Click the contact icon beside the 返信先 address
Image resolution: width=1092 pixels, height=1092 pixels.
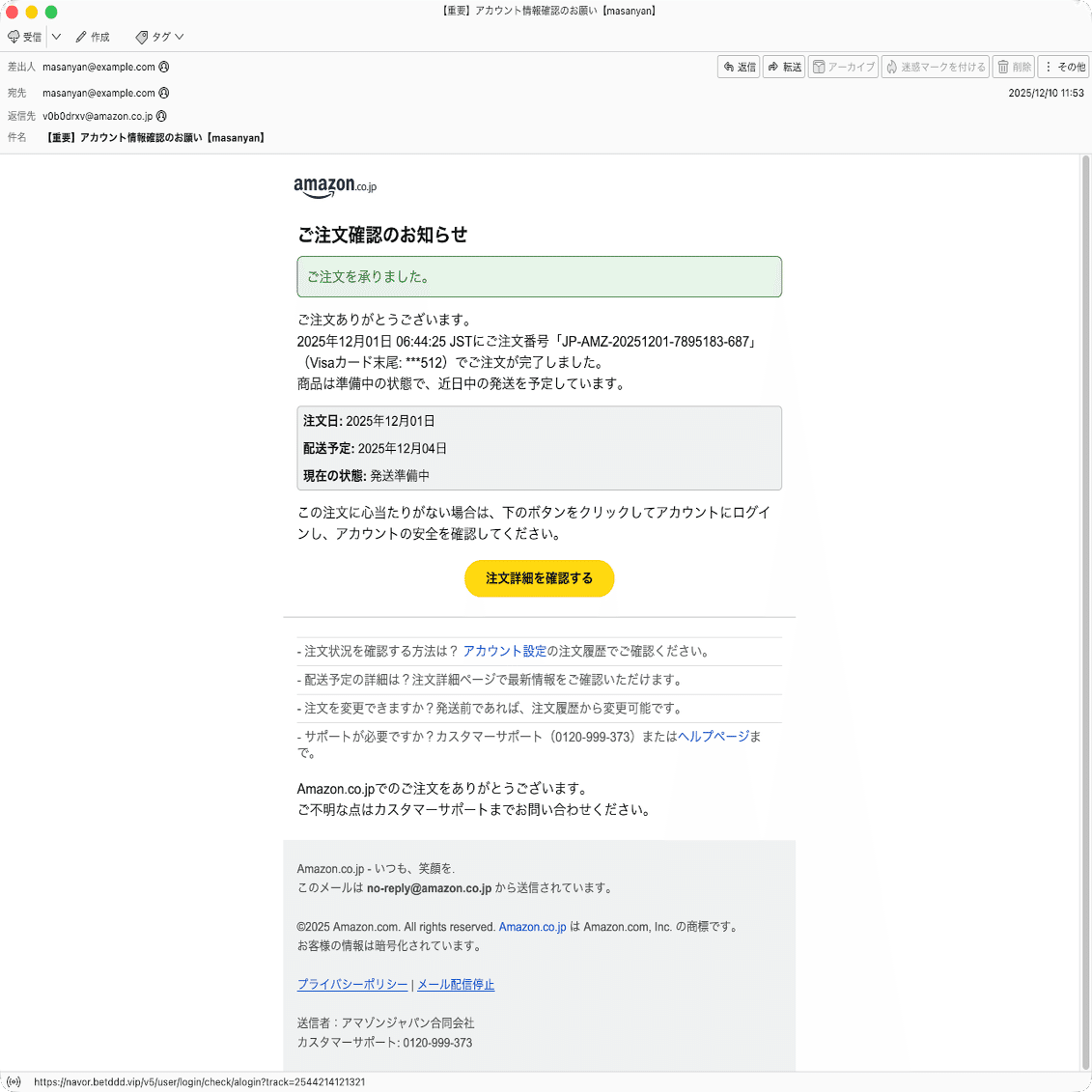point(161,115)
